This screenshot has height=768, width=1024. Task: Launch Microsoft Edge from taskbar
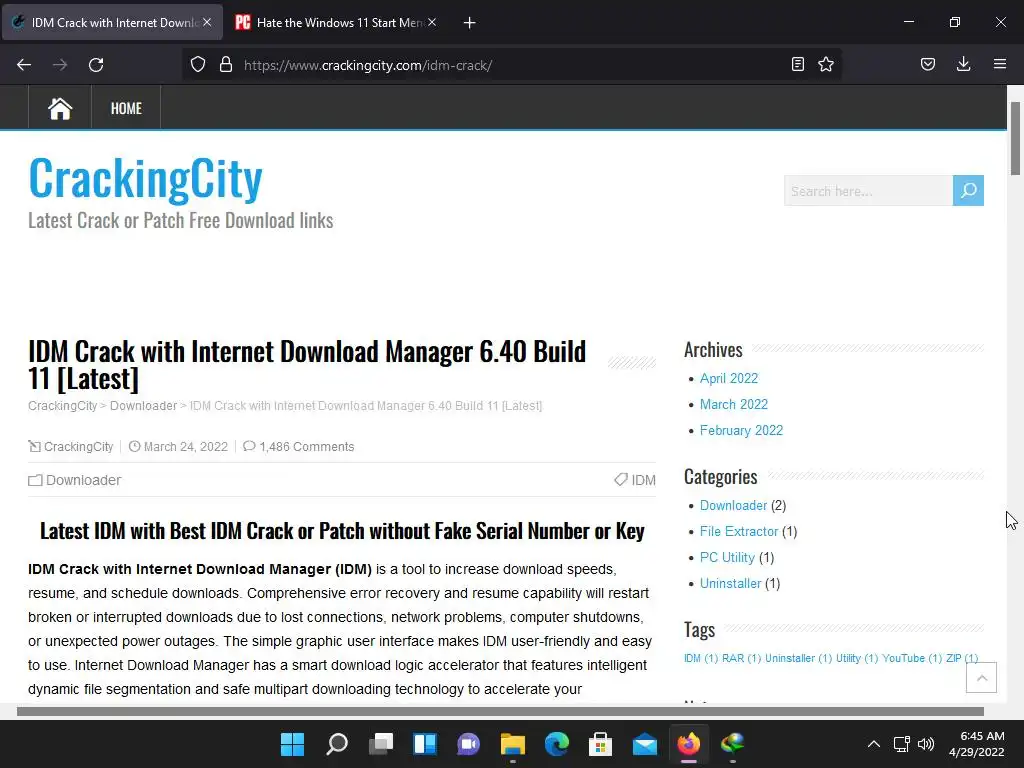pyautogui.click(x=556, y=744)
